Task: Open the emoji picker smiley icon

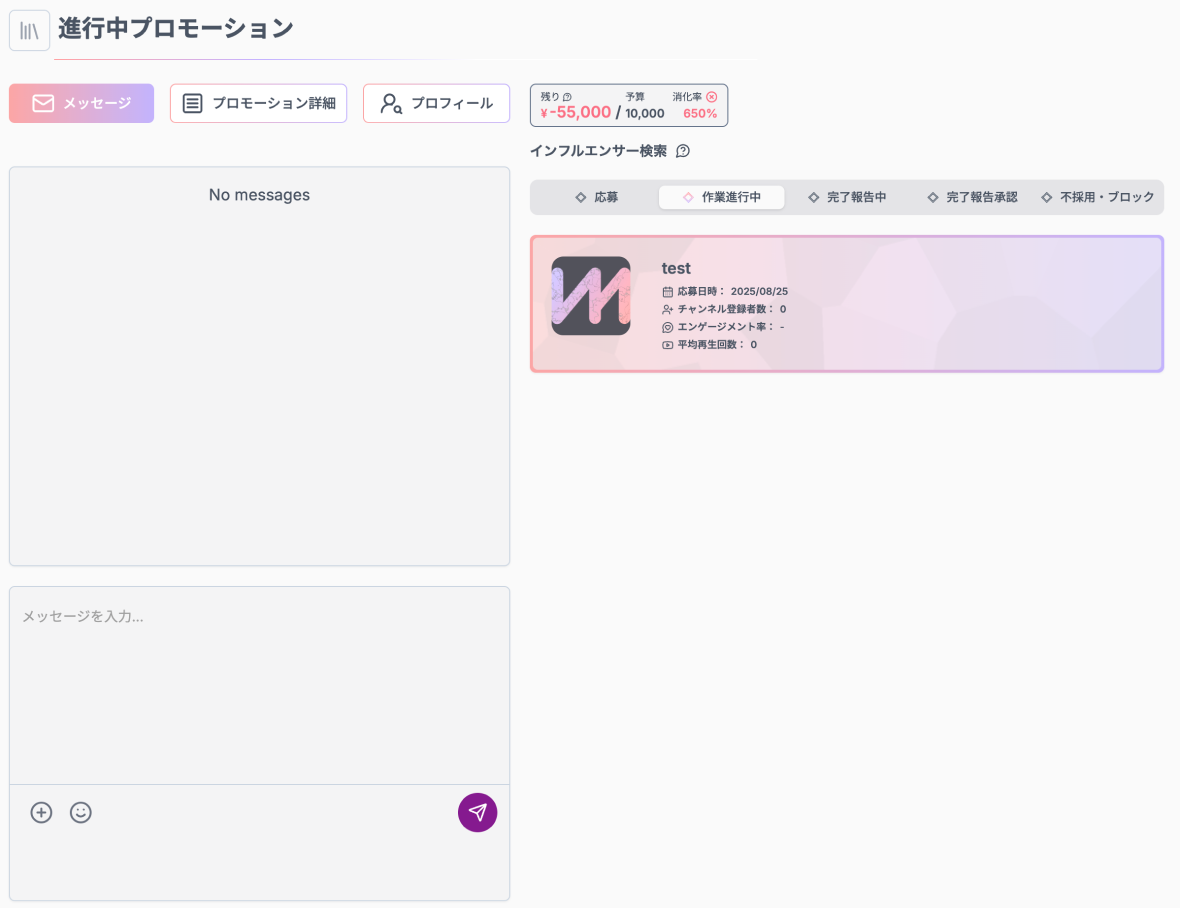Action: pos(81,813)
